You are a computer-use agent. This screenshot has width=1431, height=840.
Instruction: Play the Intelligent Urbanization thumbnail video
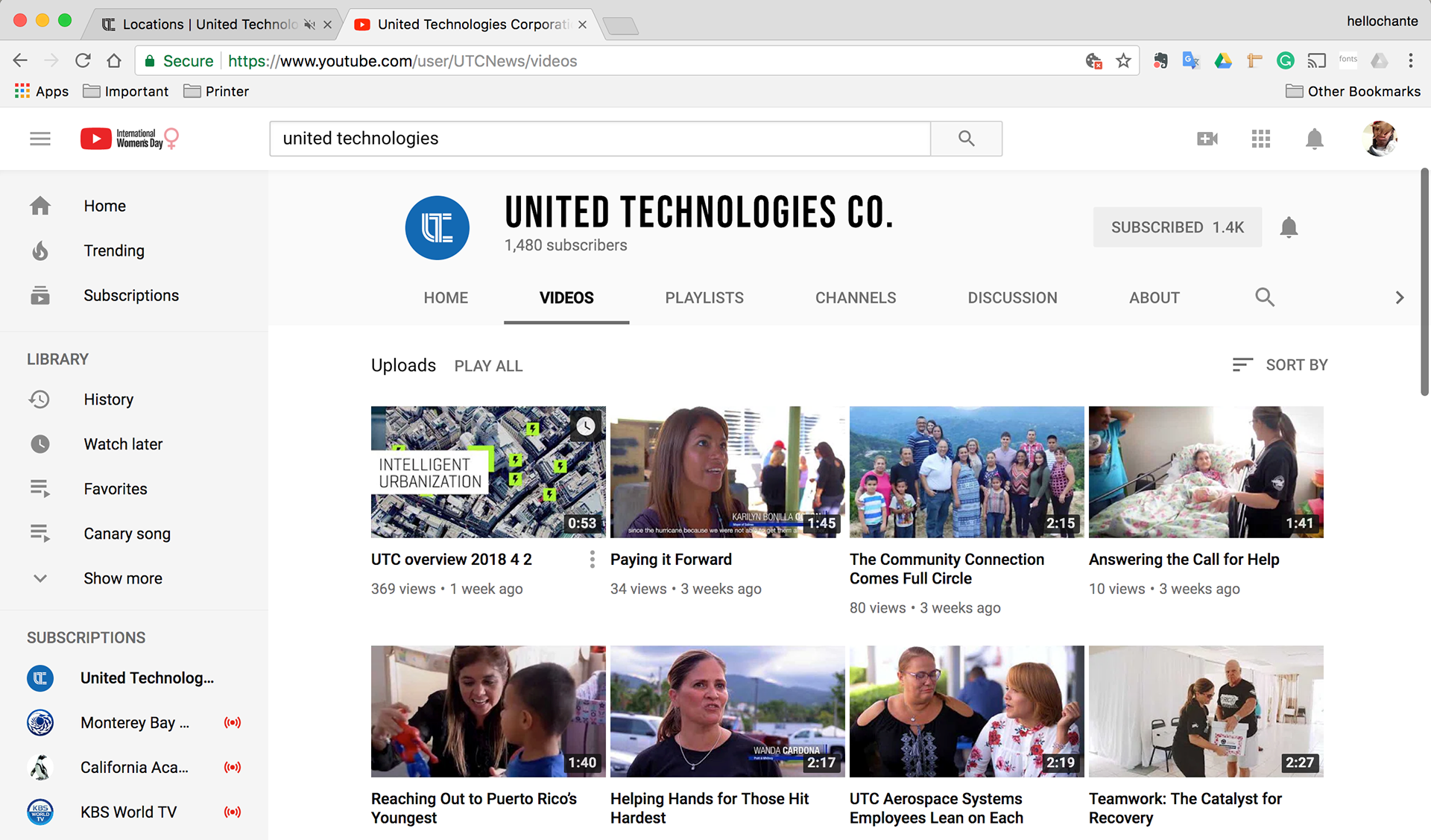488,472
